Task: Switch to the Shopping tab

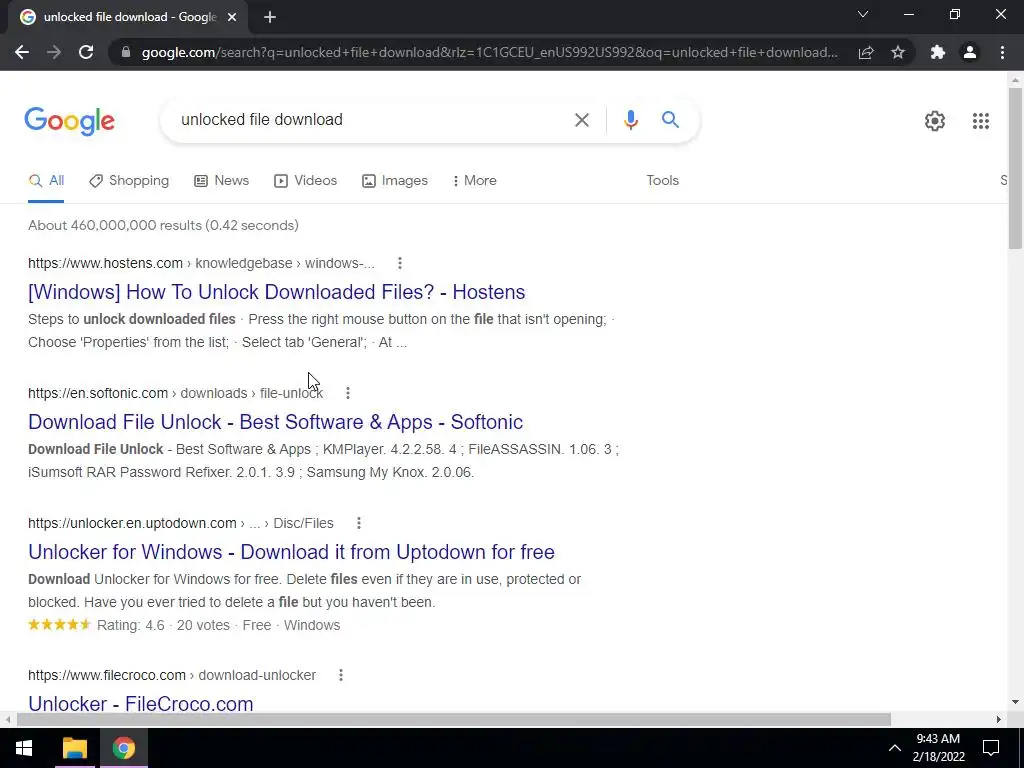Action: click(129, 181)
